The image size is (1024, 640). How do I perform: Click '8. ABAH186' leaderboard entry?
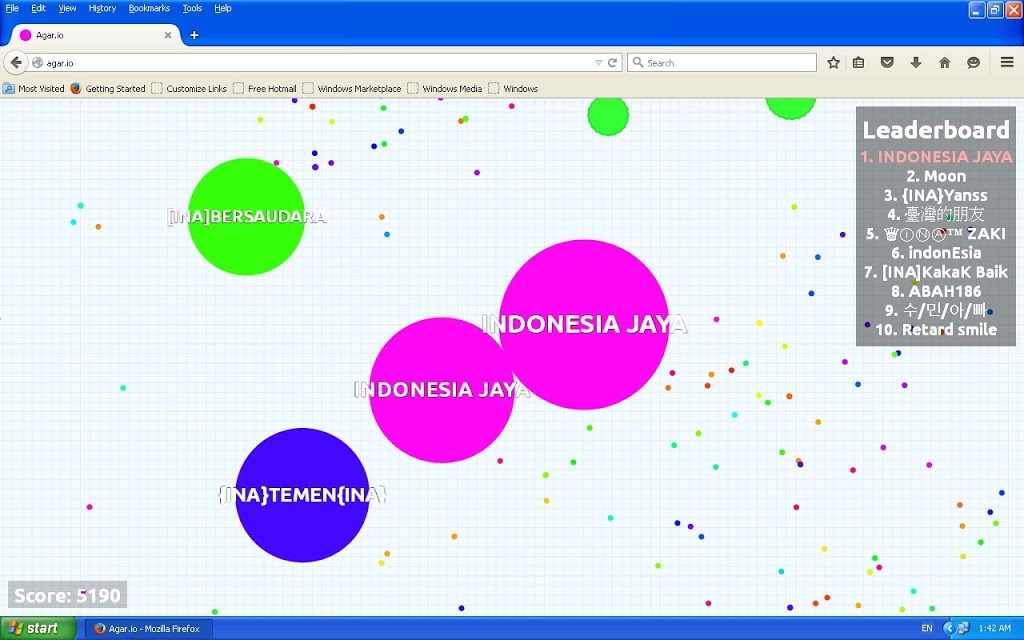pyautogui.click(x=936, y=291)
